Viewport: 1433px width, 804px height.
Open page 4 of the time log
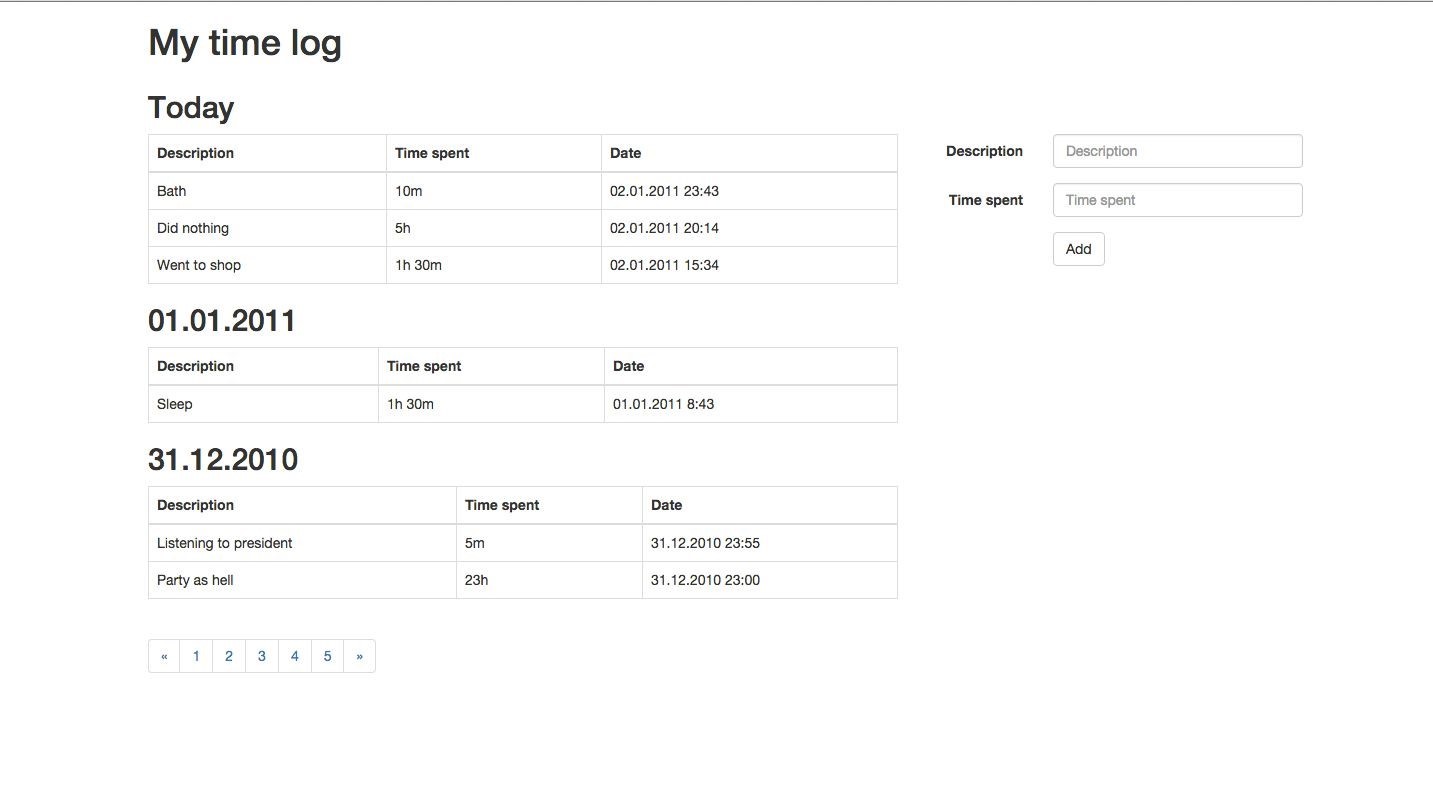294,656
